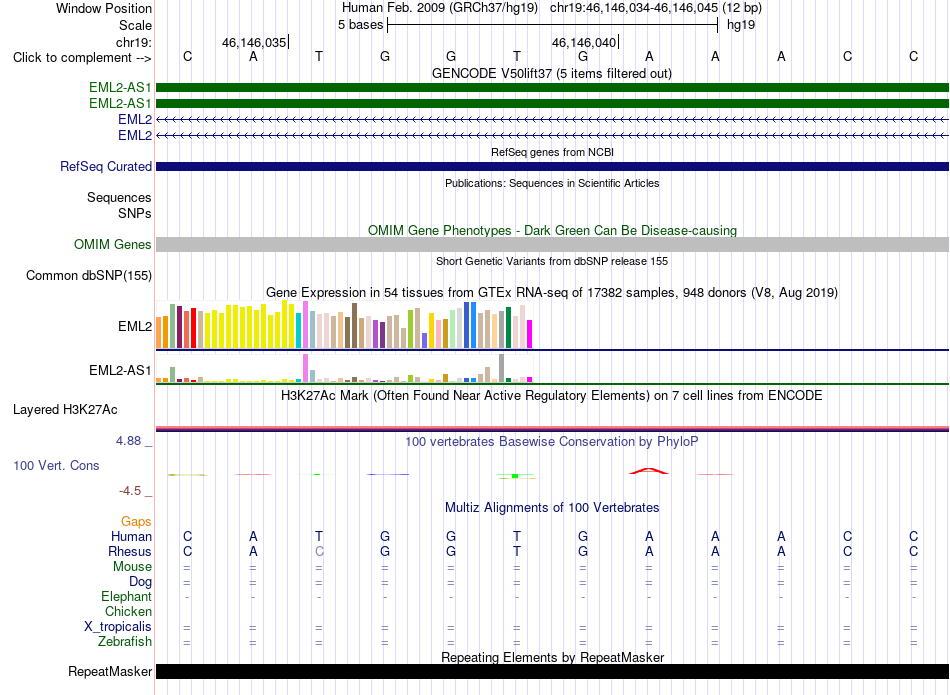The width and height of the screenshot is (950, 695).
Task: Click 'Multiz Alignments of 100 Vertebrates' title
Action: 552,508
